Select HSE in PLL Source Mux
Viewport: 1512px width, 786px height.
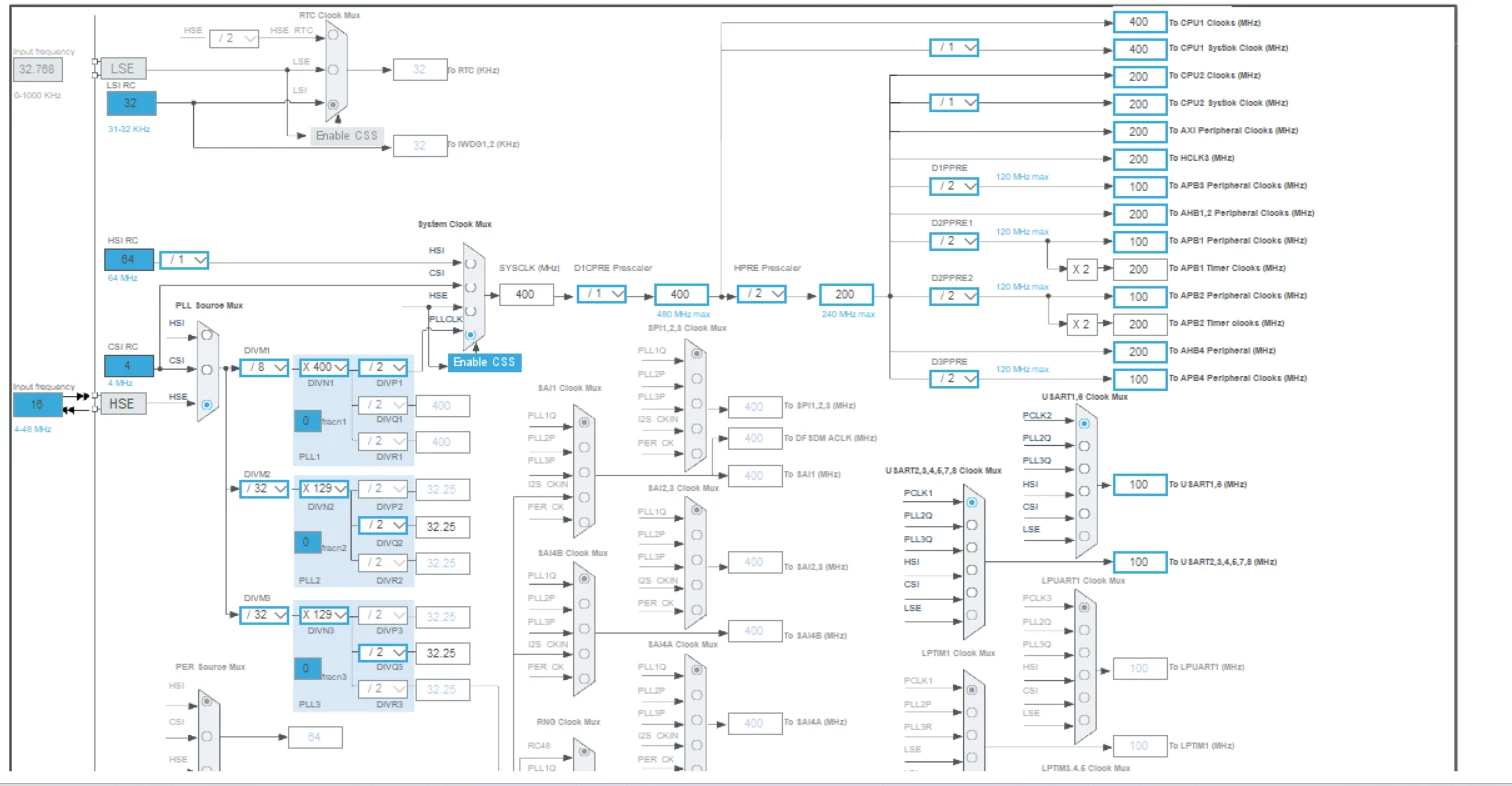tap(206, 405)
